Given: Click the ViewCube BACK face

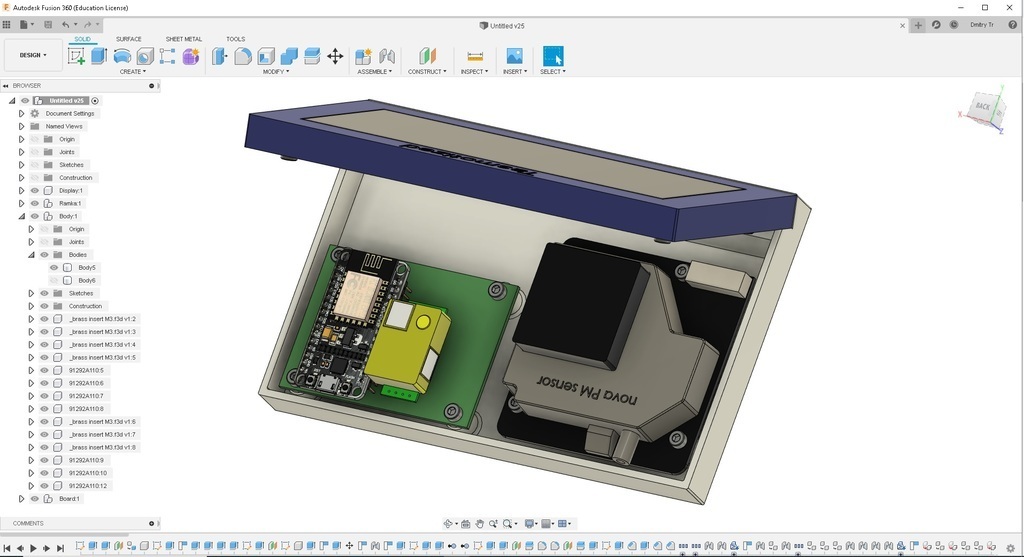Looking at the screenshot, I should (x=983, y=107).
